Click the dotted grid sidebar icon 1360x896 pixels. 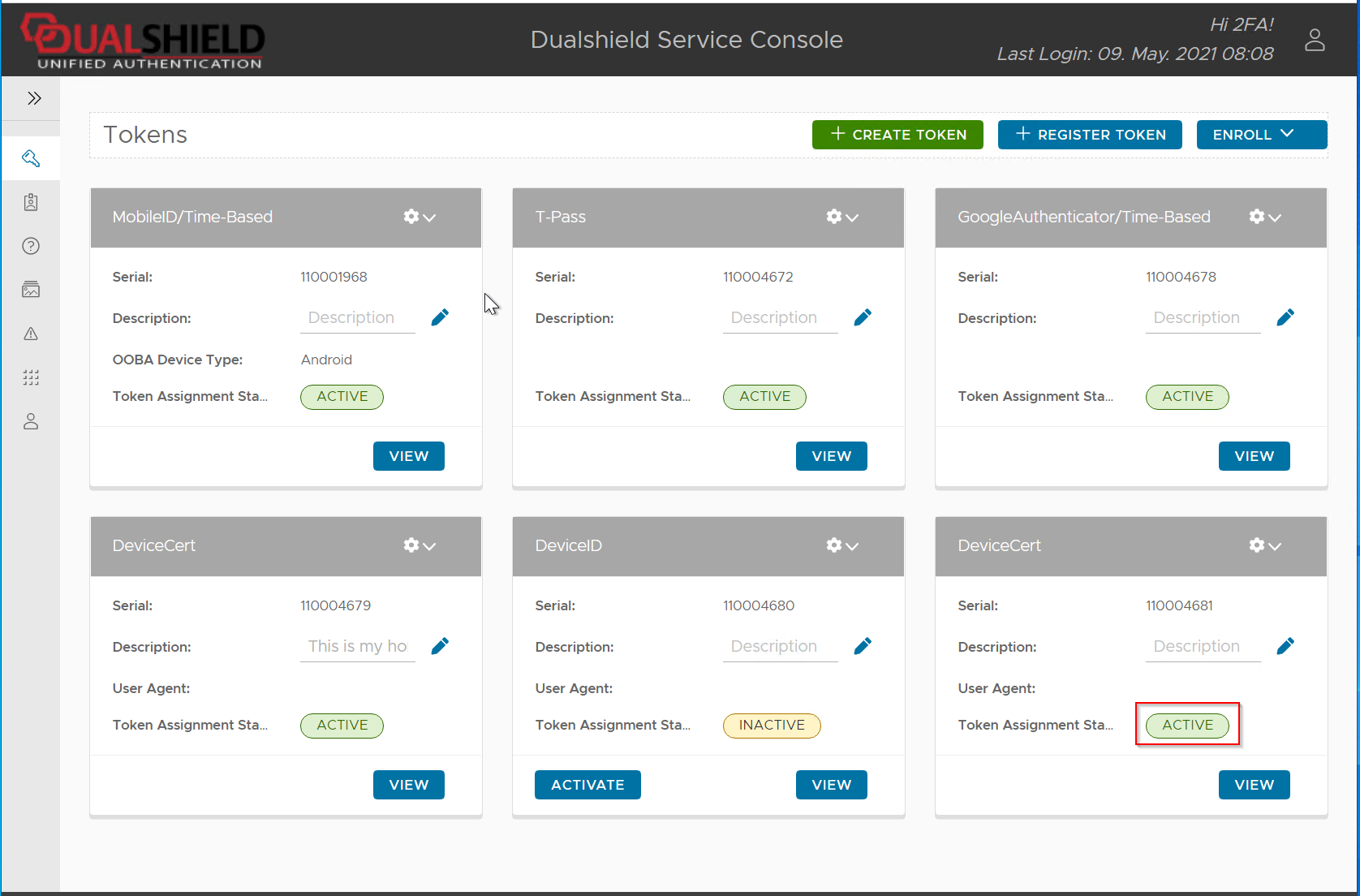(31, 377)
